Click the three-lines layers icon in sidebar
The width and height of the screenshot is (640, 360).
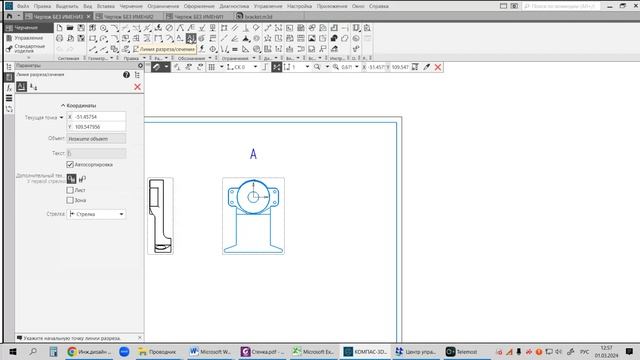9,98
